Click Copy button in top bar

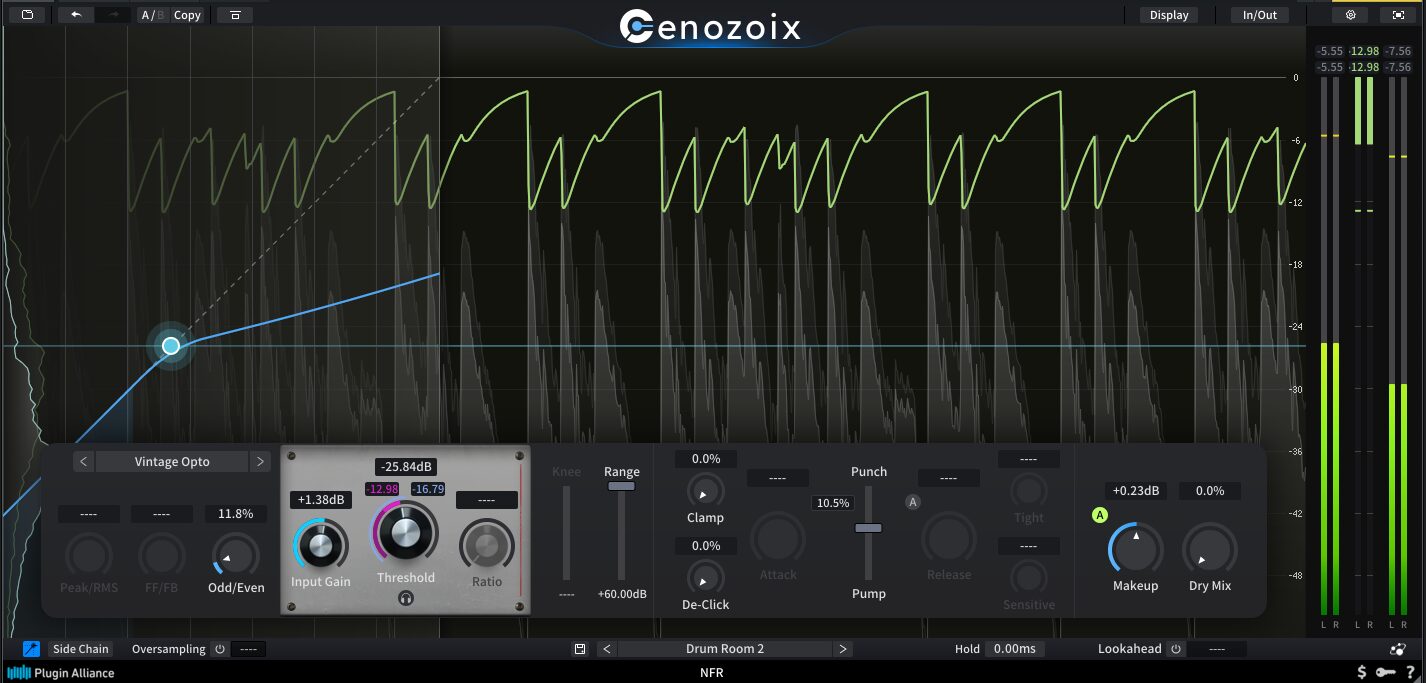click(x=187, y=15)
